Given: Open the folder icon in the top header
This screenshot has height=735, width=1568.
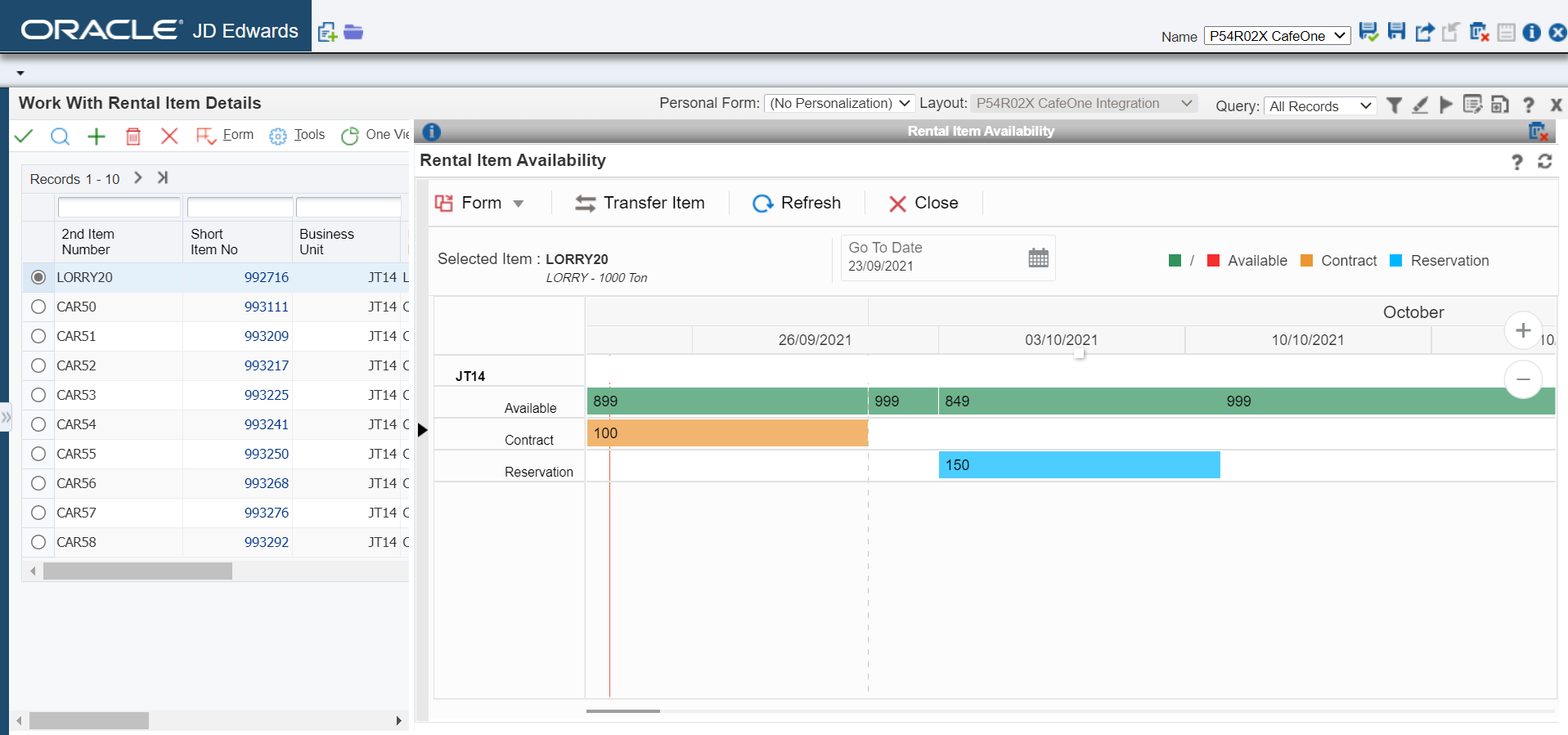Looking at the screenshot, I should click(x=353, y=32).
